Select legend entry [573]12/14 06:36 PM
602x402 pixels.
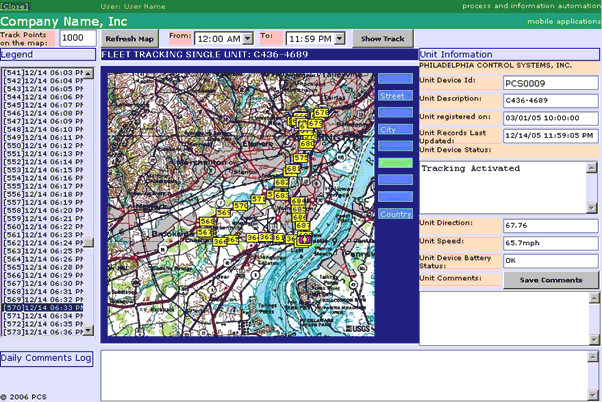tap(43, 332)
